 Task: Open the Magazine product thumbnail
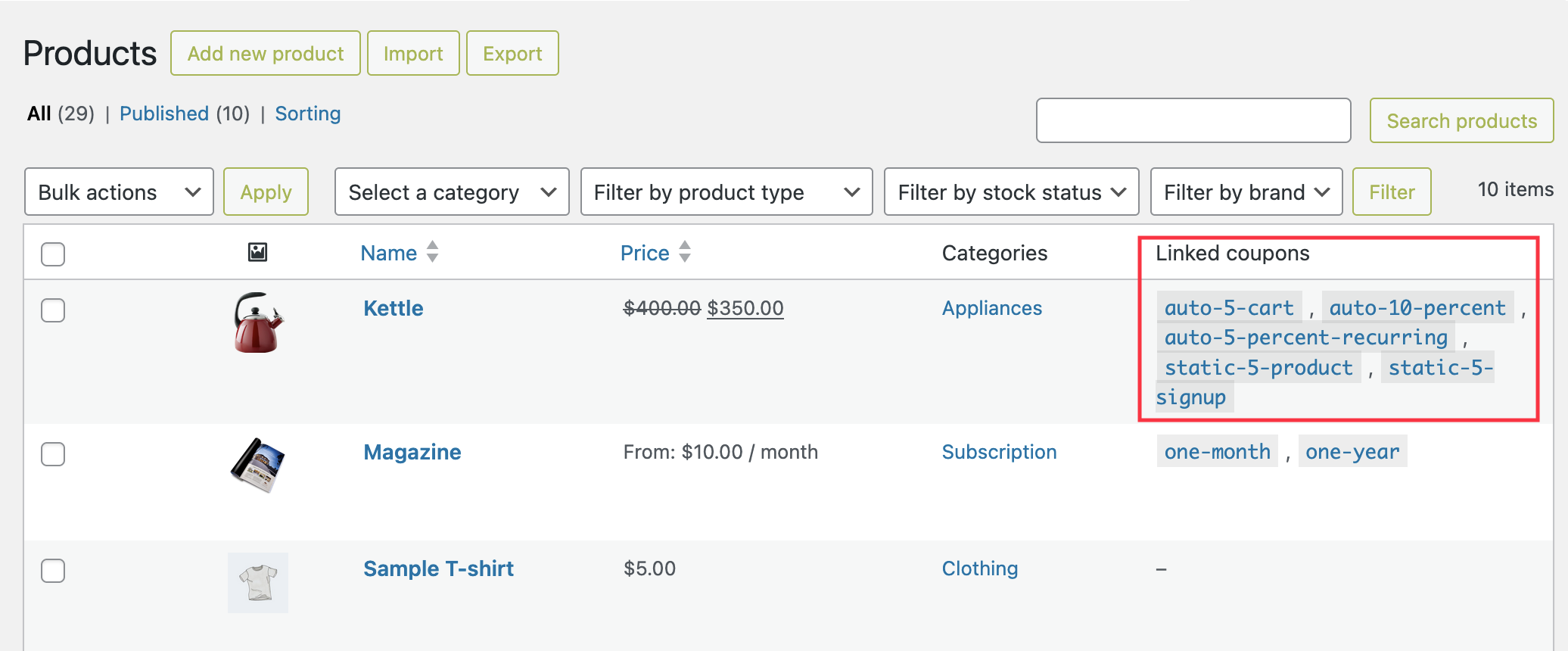(258, 465)
